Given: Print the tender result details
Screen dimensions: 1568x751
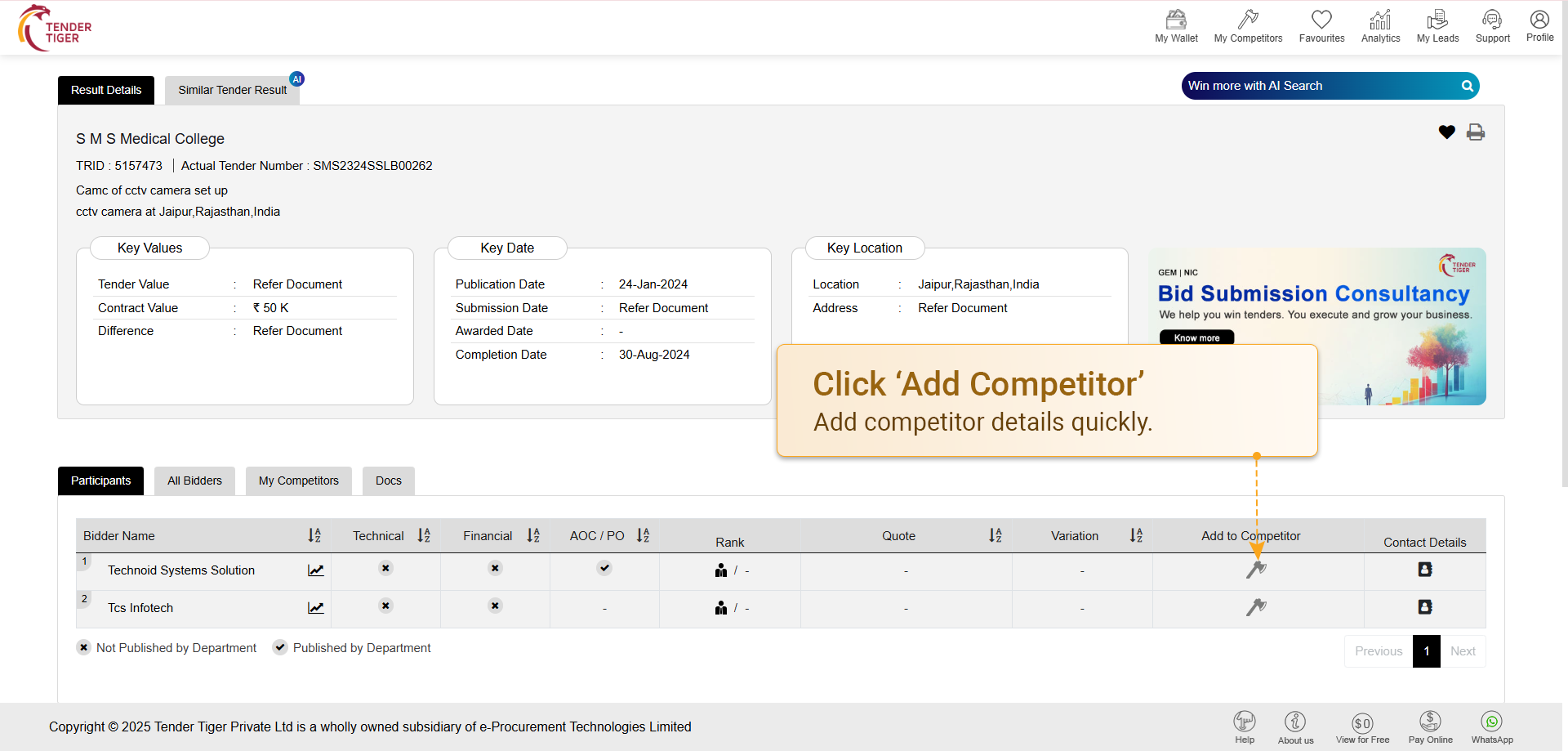Looking at the screenshot, I should pyautogui.click(x=1476, y=132).
